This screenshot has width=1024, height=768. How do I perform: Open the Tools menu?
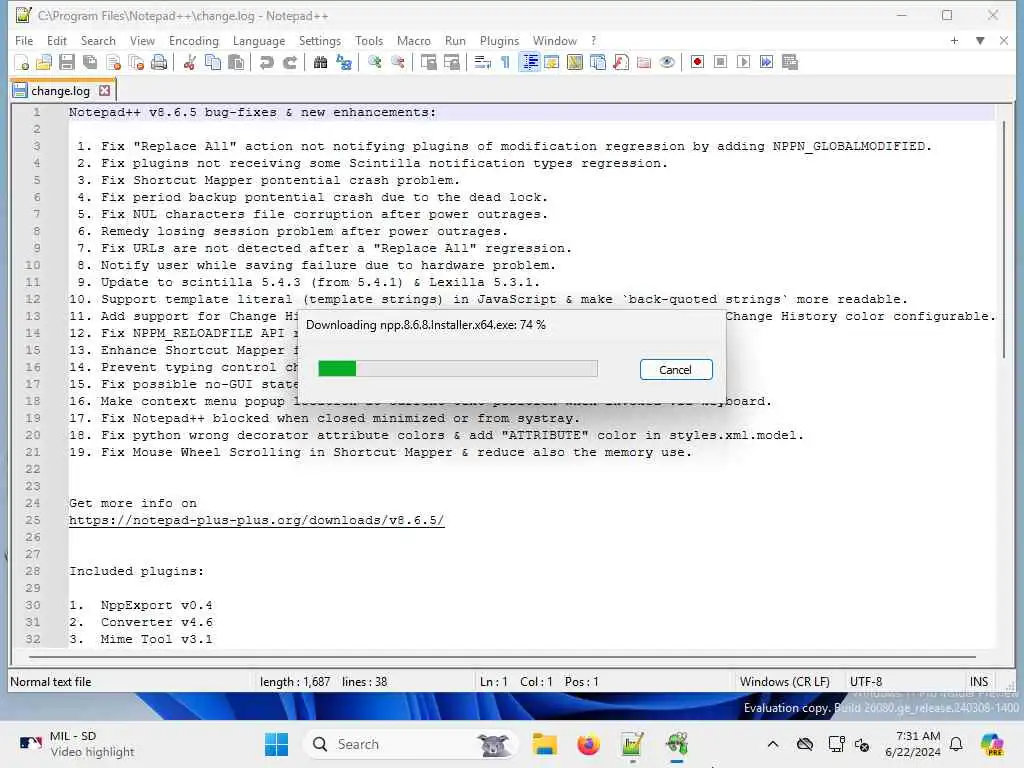point(369,40)
